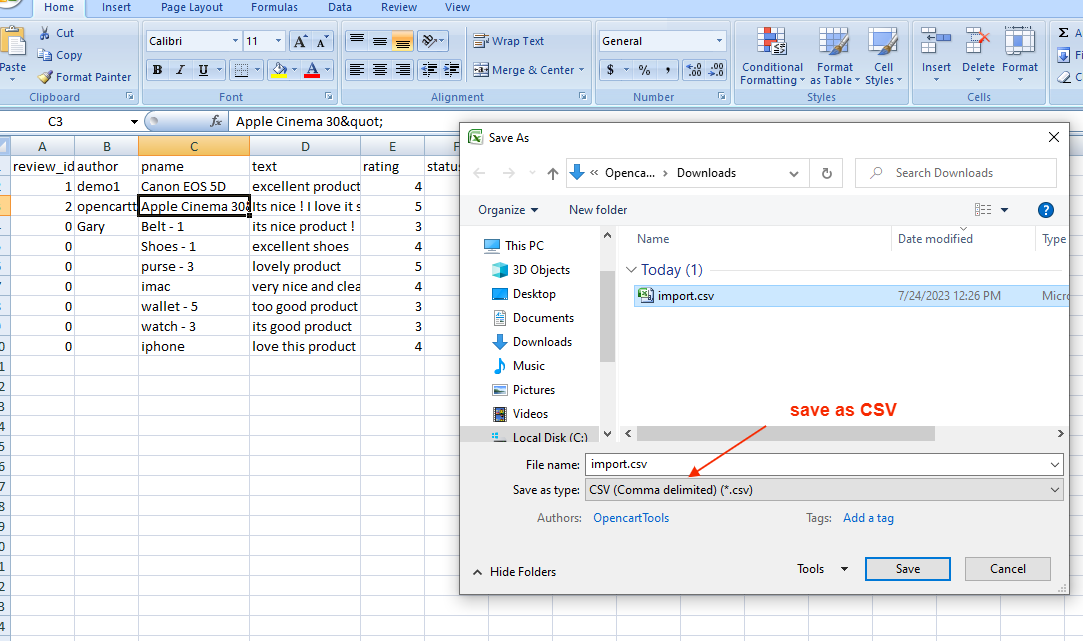Switch to the View tab
1083x641 pixels.
click(457, 8)
